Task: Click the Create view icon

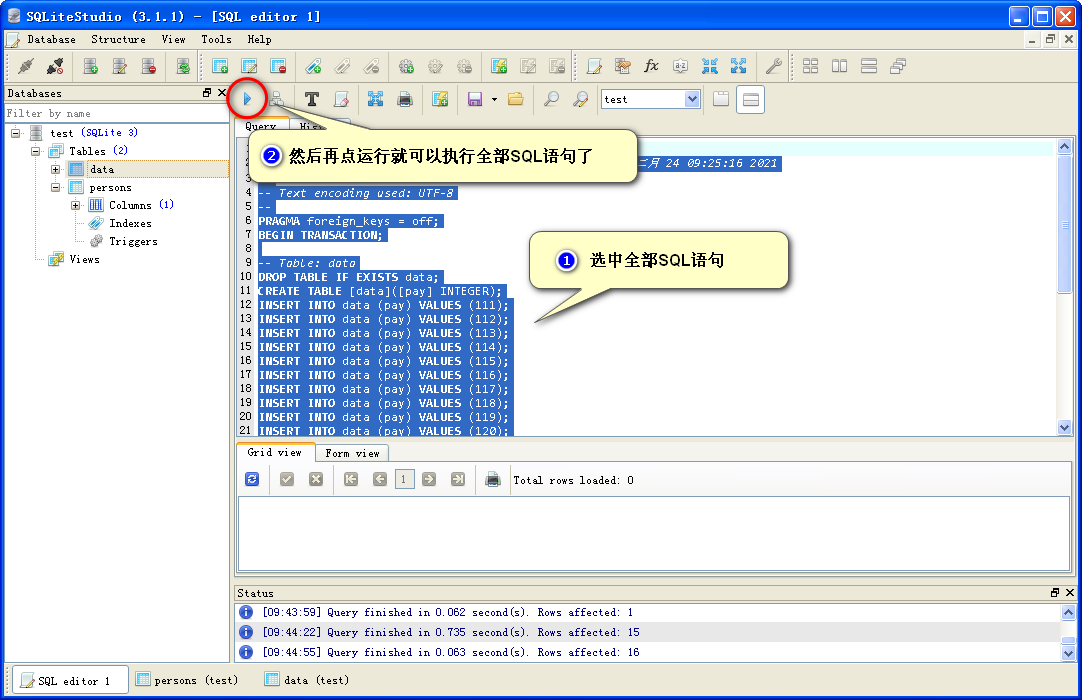Action: coord(499,66)
